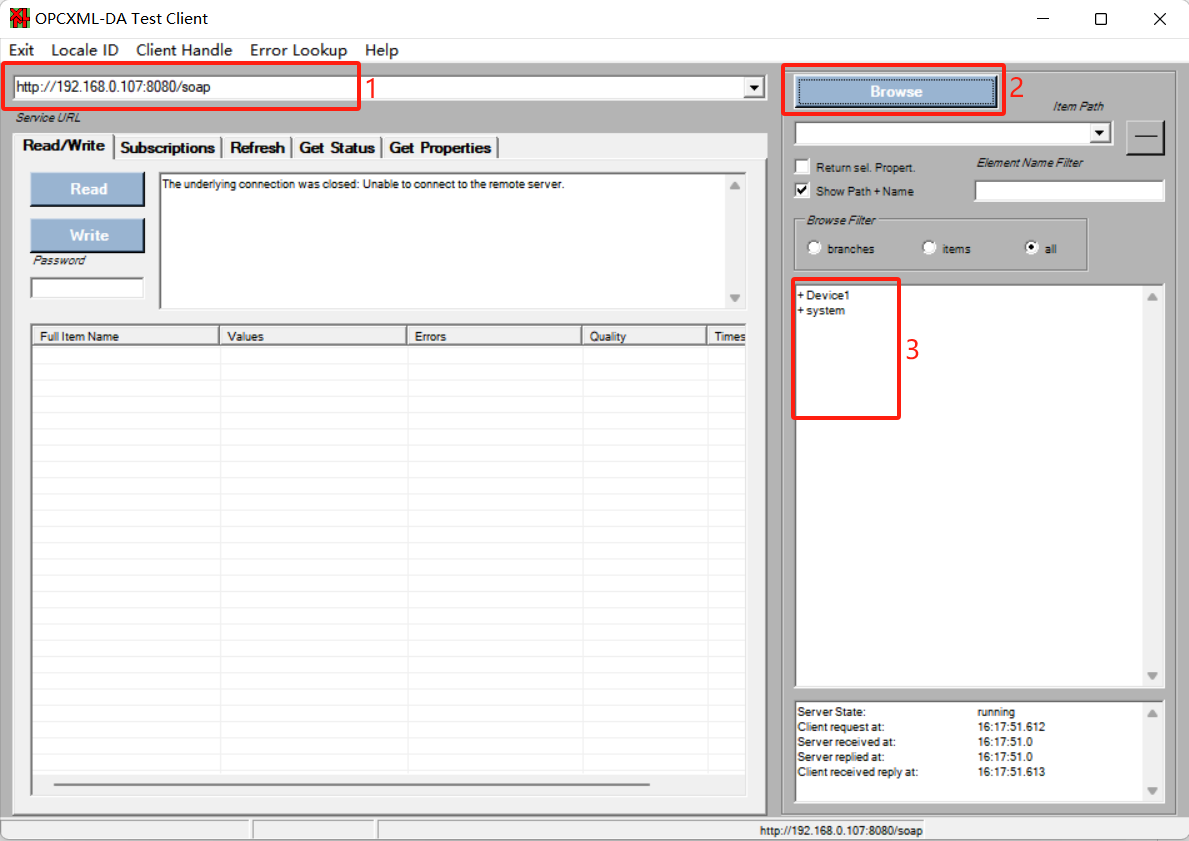Click the error message scroll down arrow

coord(735,298)
